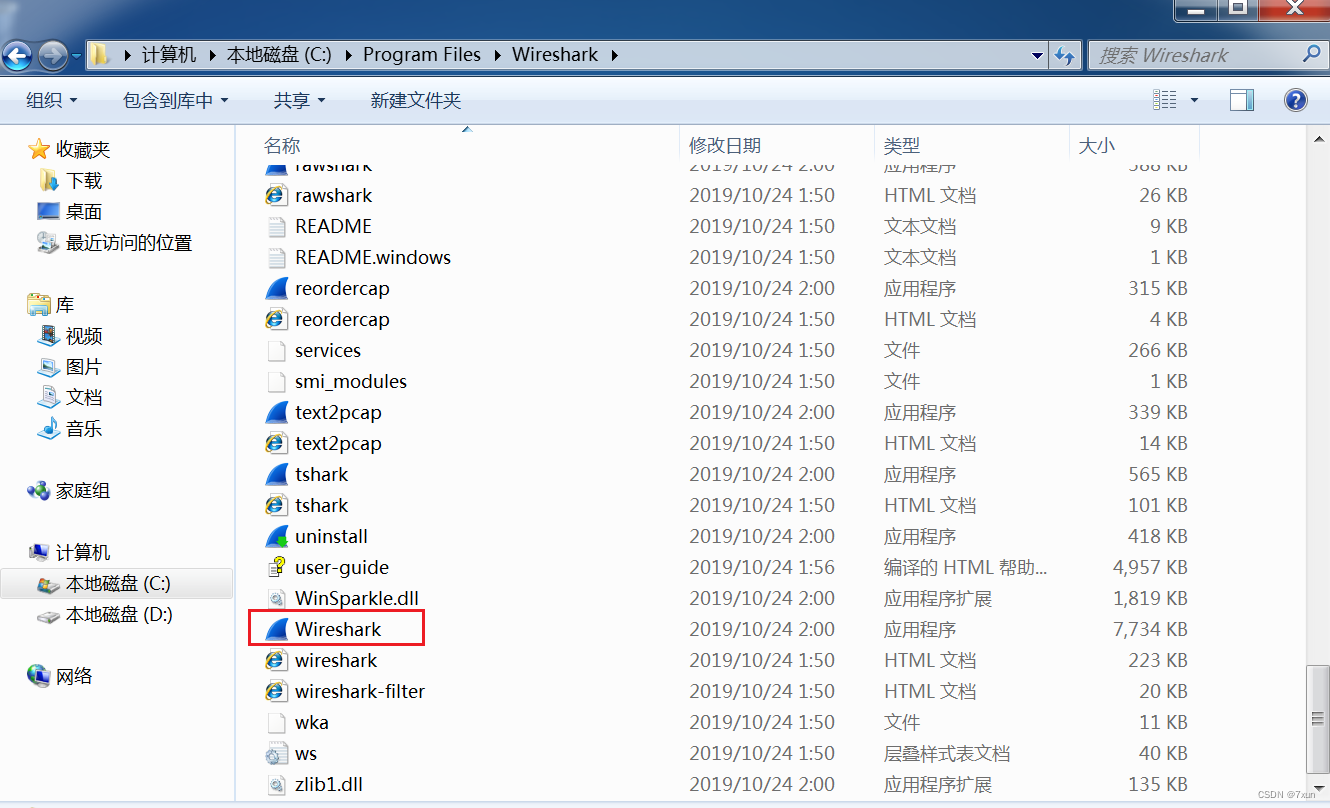
Task: Select the uninstall program icon
Action: 277,536
